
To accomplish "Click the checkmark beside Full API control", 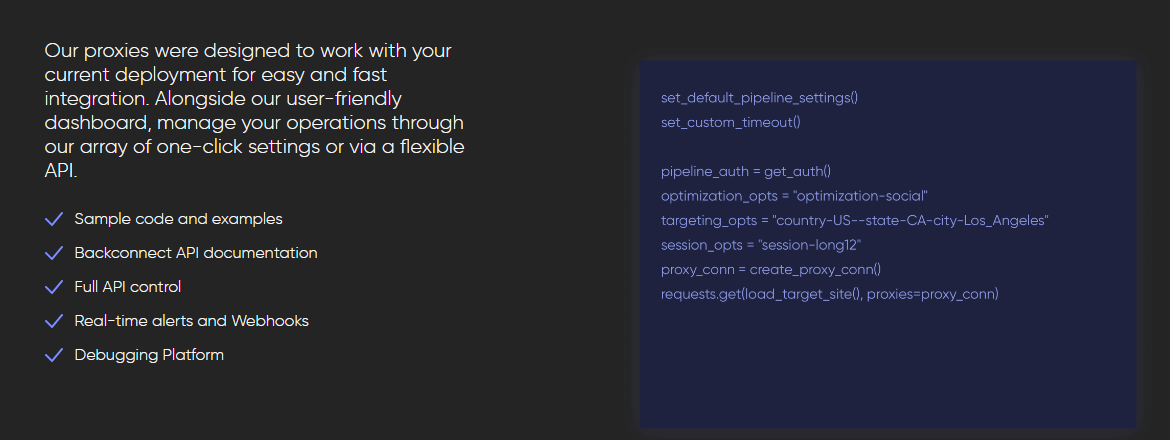I will pyautogui.click(x=54, y=287).
